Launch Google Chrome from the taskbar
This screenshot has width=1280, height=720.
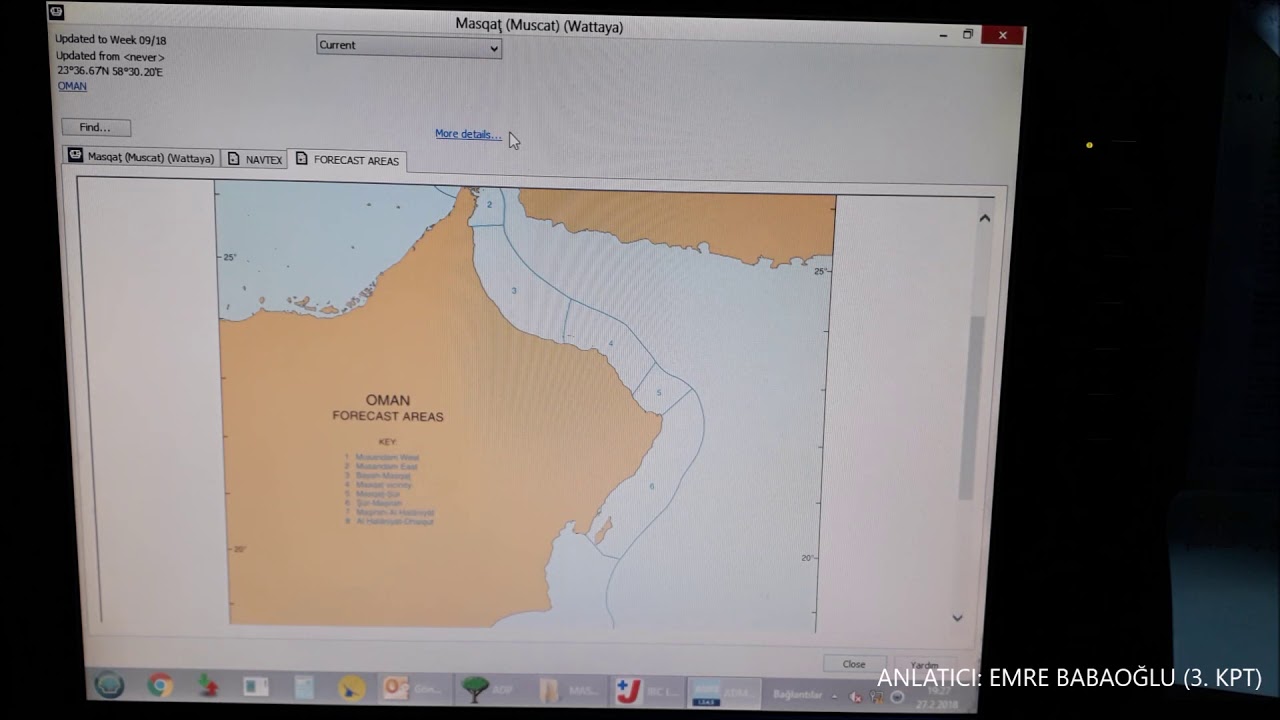click(x=159, y=686)
